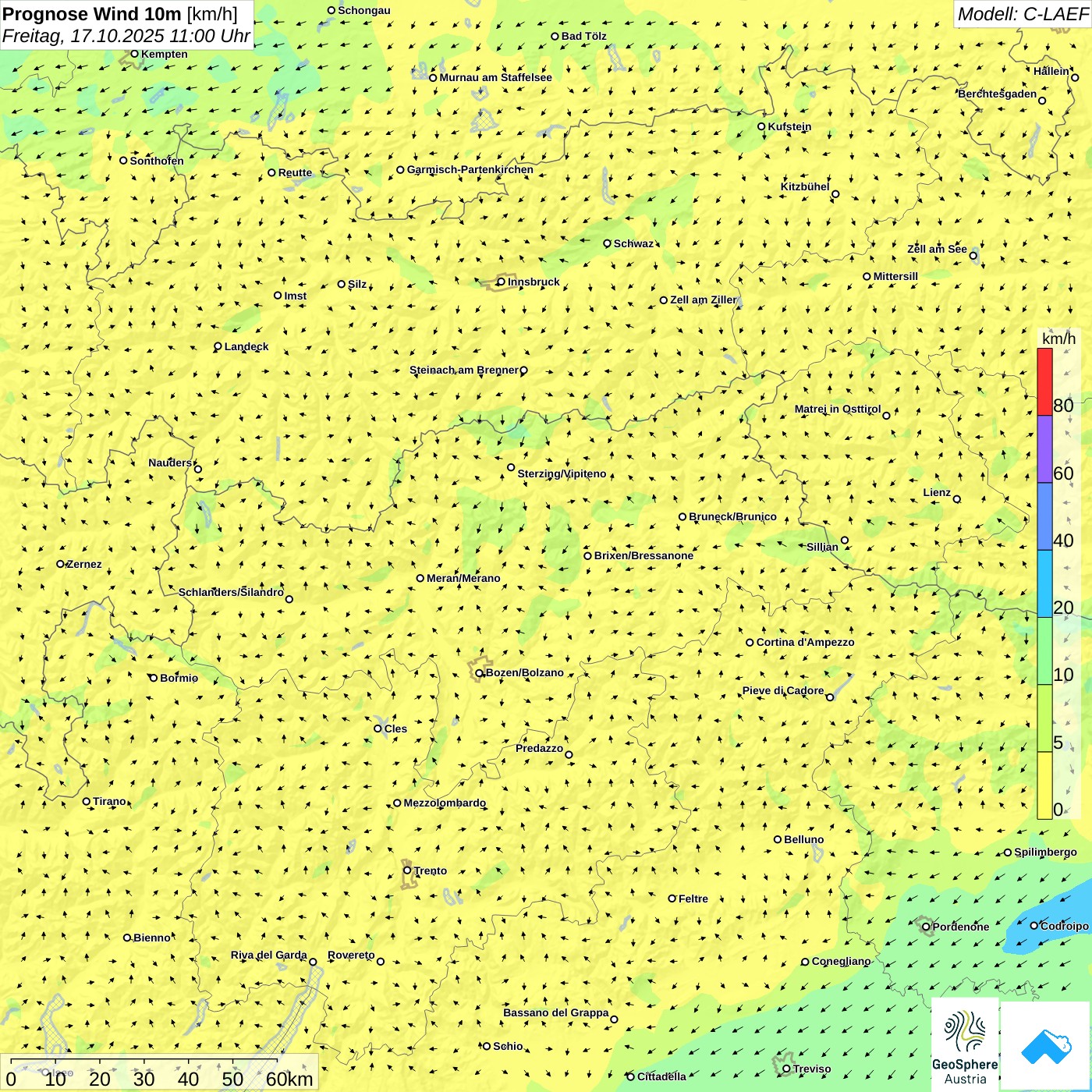Click the Matrei in Osttirol label
Image resolution: width=1092 pixels, height=1092 pixels.
click(x=838, y=409)
